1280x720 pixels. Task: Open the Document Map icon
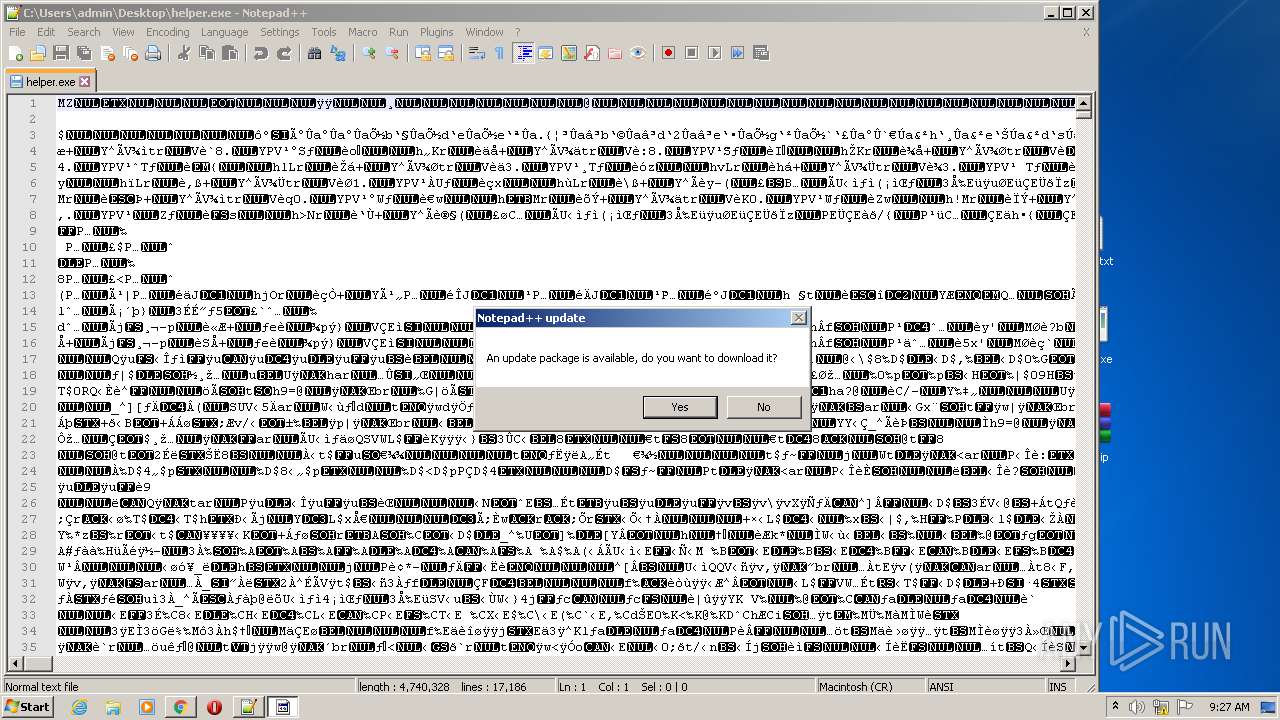pos(569,53)
